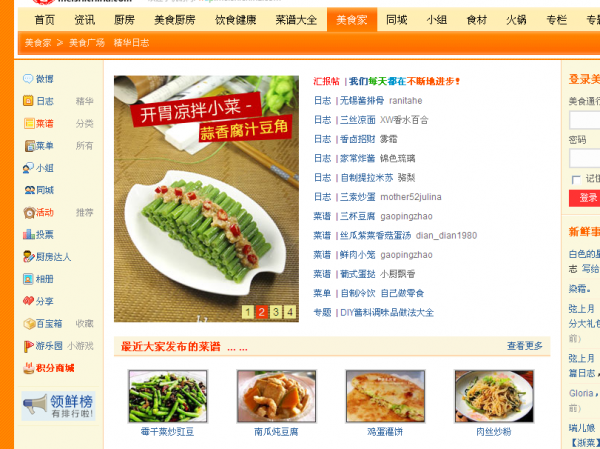Click the 领鲜榜 megaphone banner
The width and height of the screenshot is (600, 449).
click(x=58, y=406)
